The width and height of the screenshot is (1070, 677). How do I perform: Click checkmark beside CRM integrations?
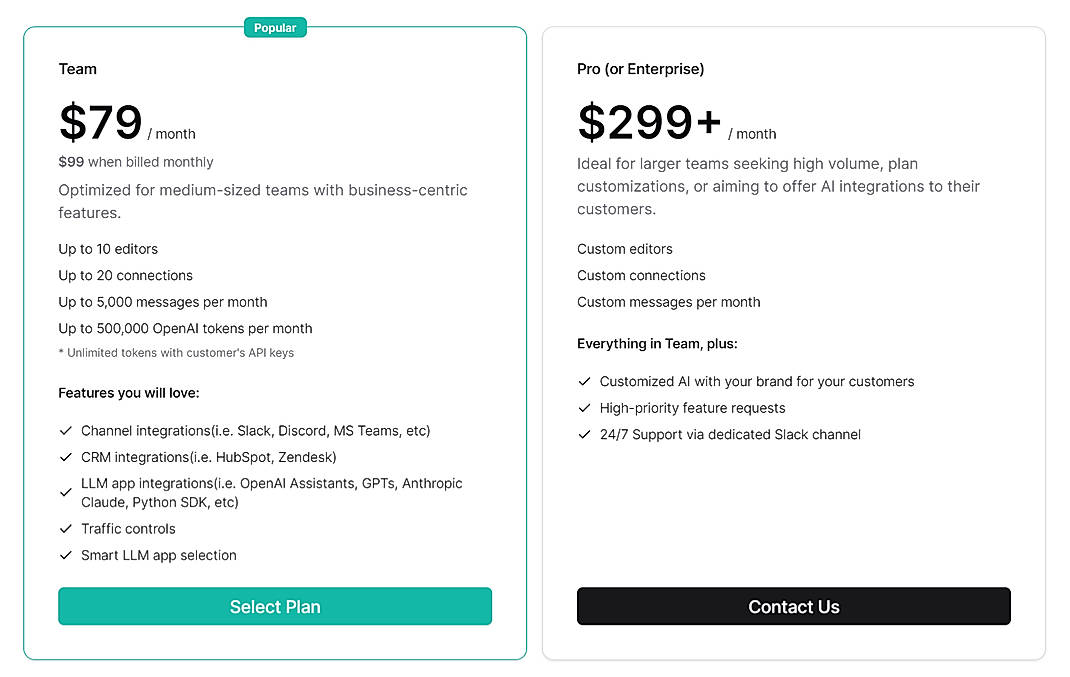pyautogui.click(x=66, y=457)
